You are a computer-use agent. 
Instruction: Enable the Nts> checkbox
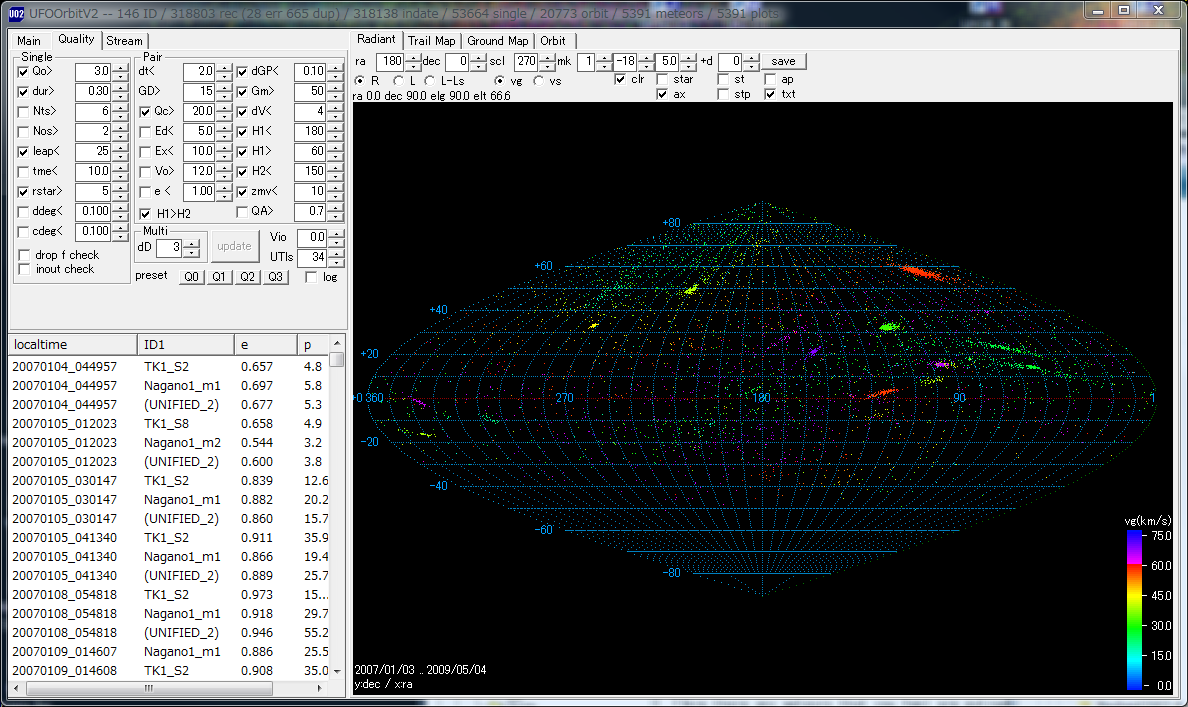tap(24, 111)
